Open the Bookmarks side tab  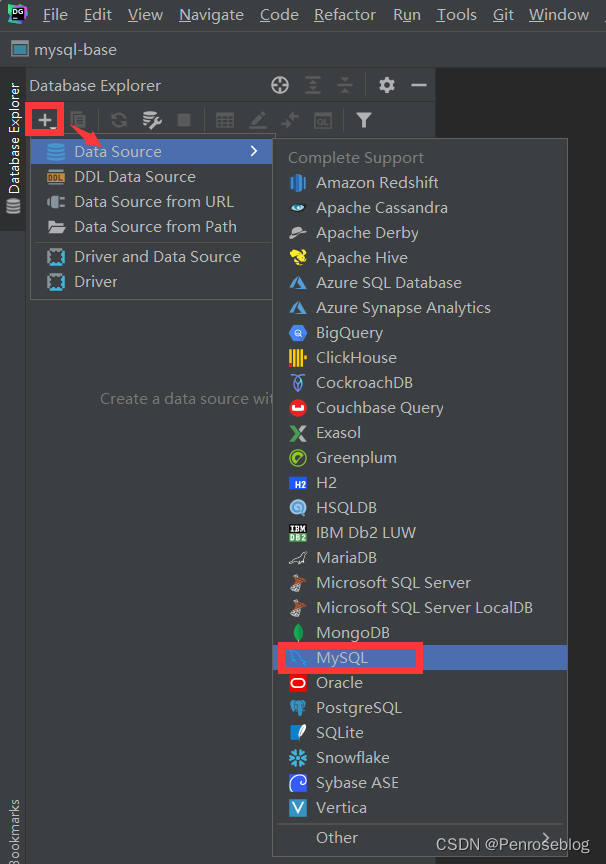pyautogui.click(x=13, y=831)
